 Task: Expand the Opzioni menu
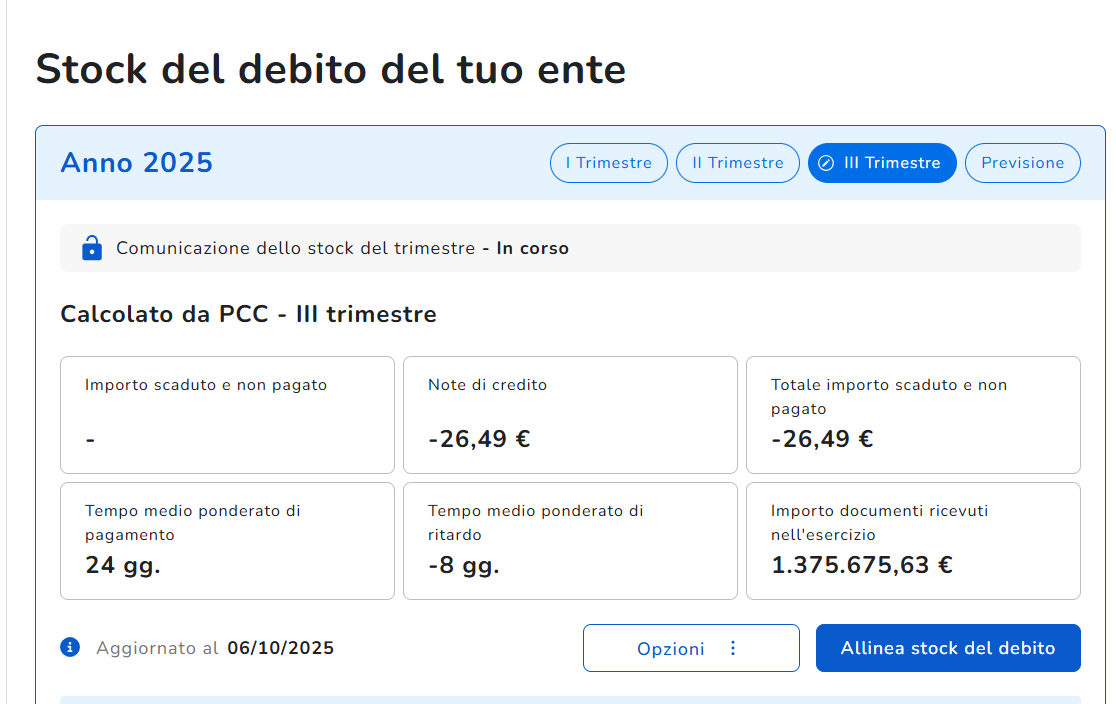click(671, 648)
